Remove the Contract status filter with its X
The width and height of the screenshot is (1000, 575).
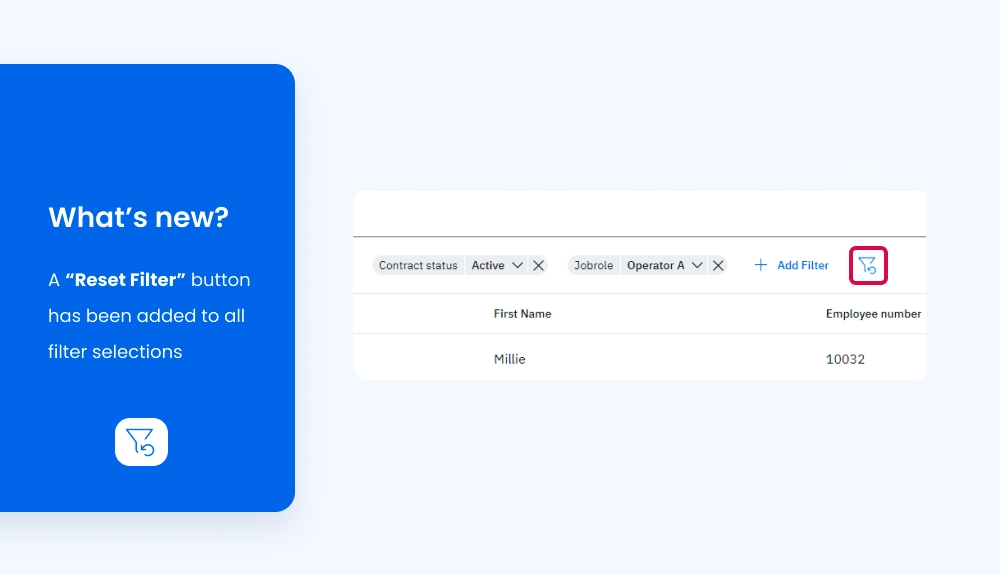click(538, 266)
